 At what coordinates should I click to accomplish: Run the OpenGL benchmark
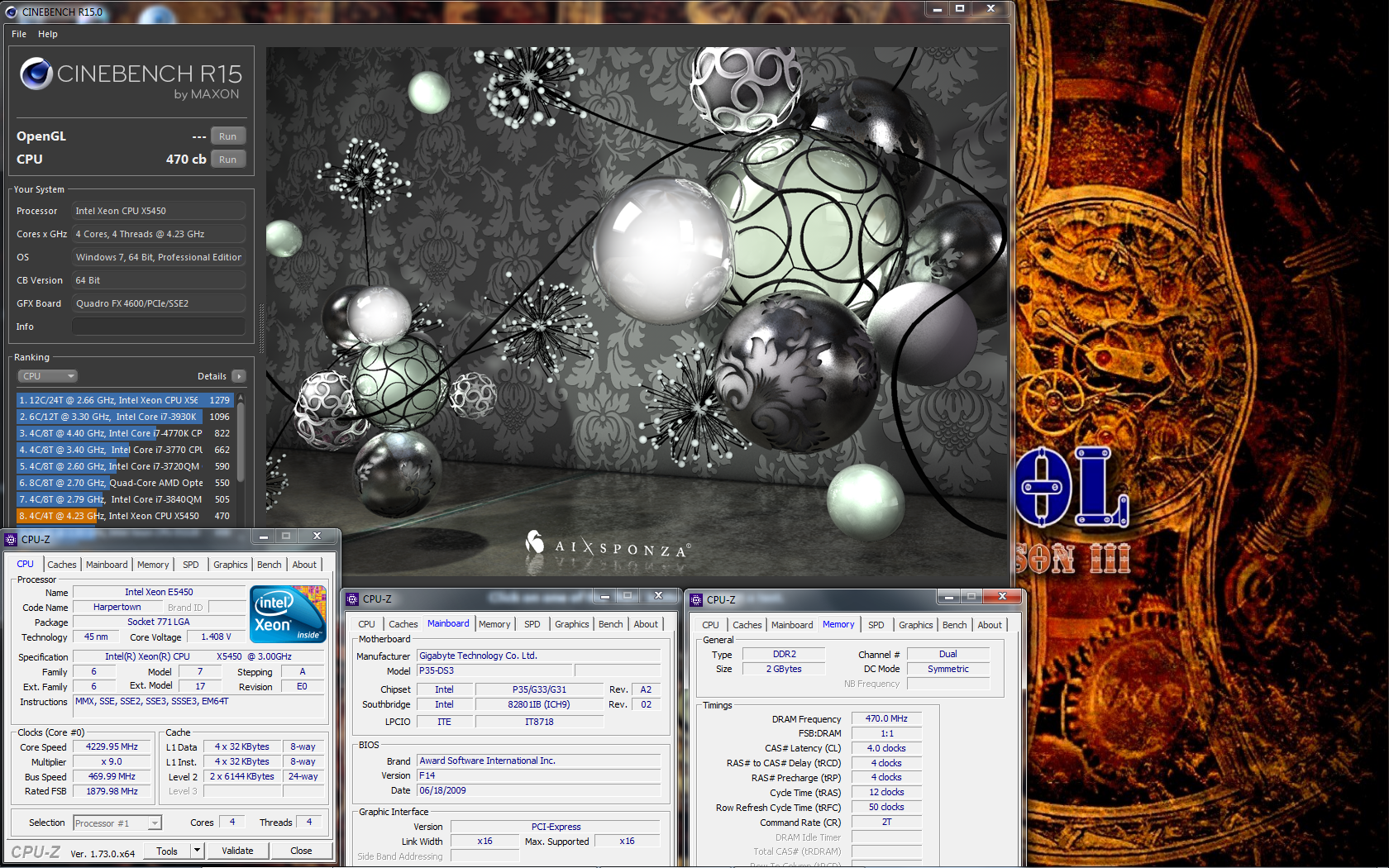[x=228, y=136]
